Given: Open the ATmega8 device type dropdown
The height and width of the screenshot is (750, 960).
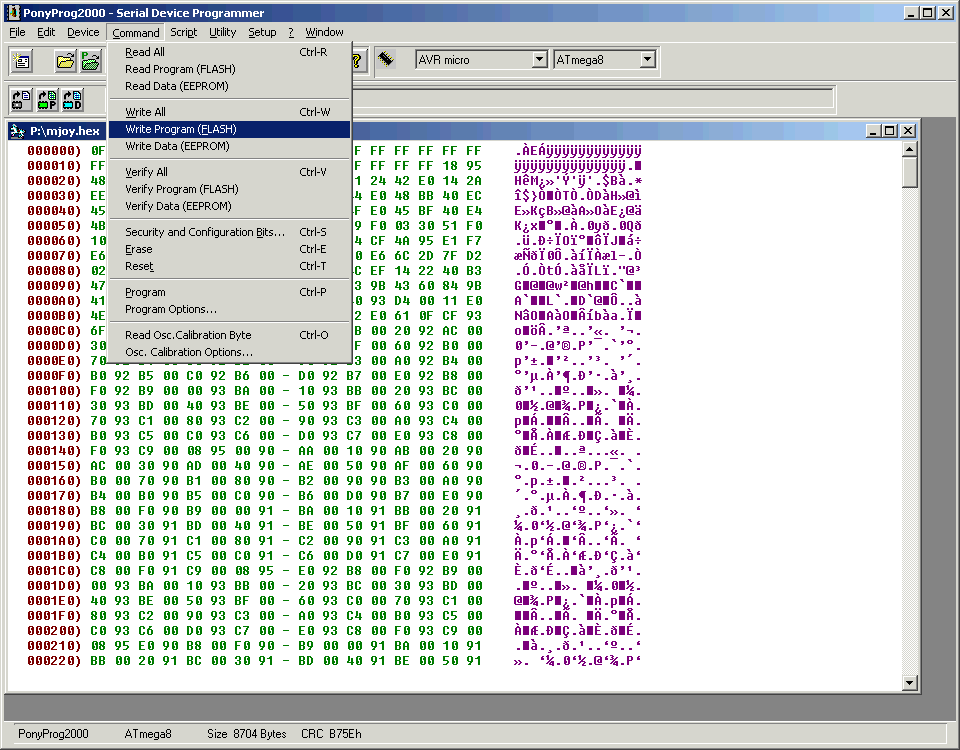Looking at the screenshot, I should [x=647, y=60].
